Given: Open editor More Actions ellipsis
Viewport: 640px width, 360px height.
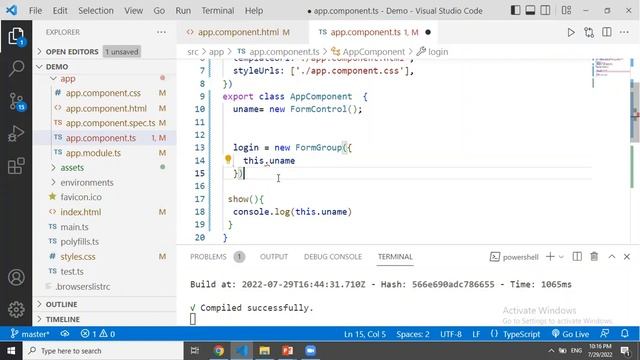Looking at the screenshot, I should [x=624, y=32].
